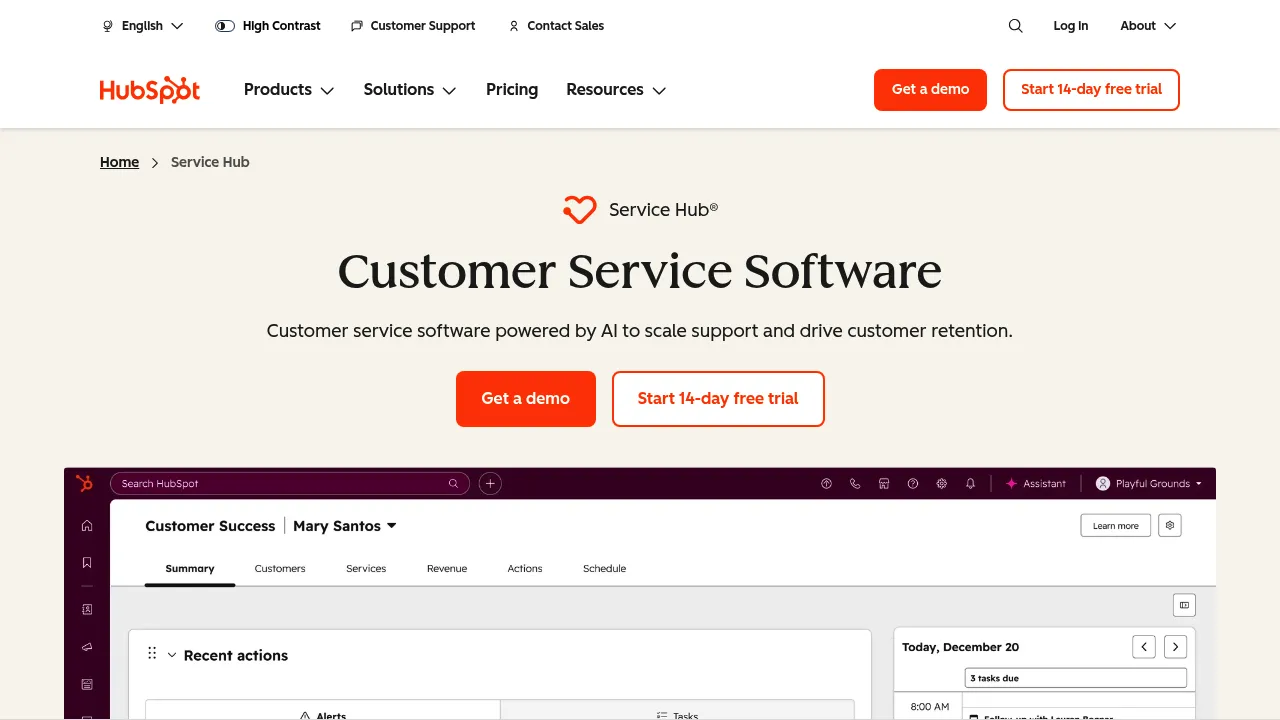Viewport: 1280px width, 720px height.
Task: Expand the Solutions menu
Action: pos(410,90)
